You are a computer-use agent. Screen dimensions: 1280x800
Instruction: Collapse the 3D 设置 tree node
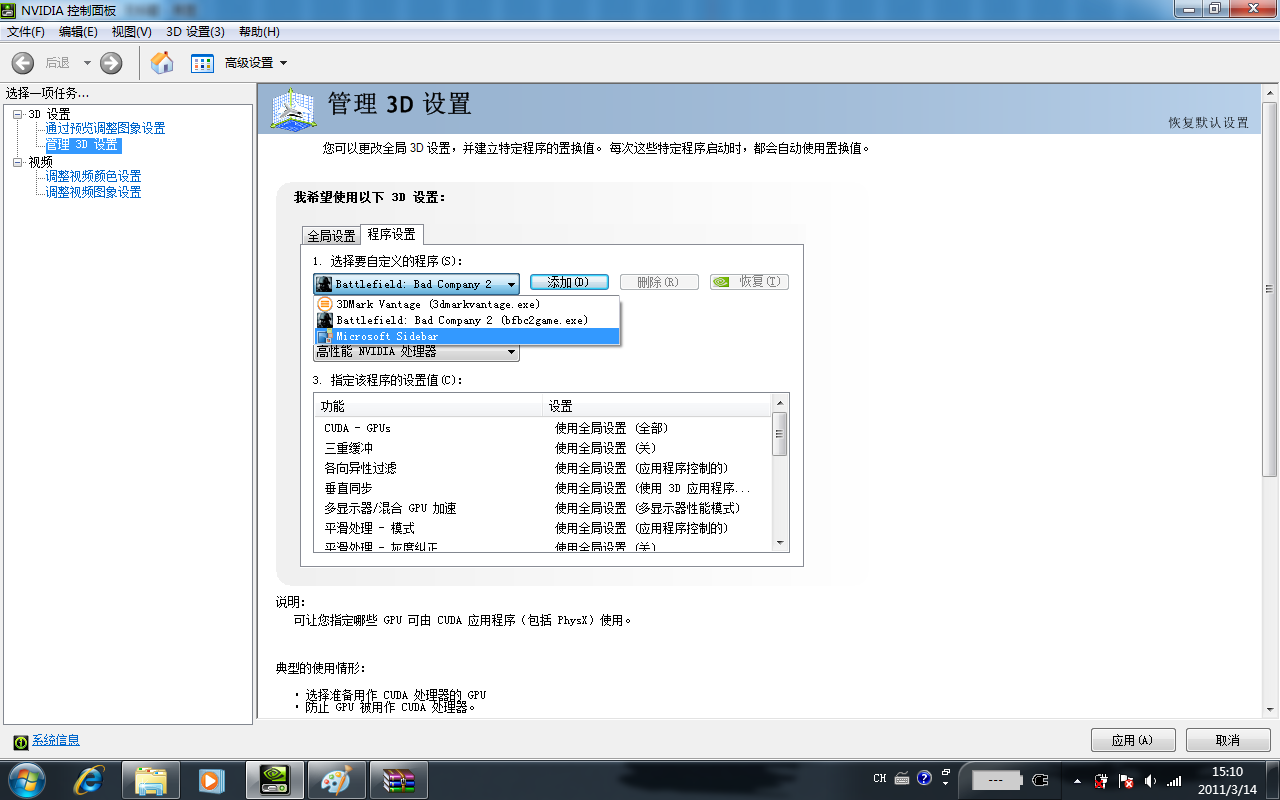[x=17, y=114]
